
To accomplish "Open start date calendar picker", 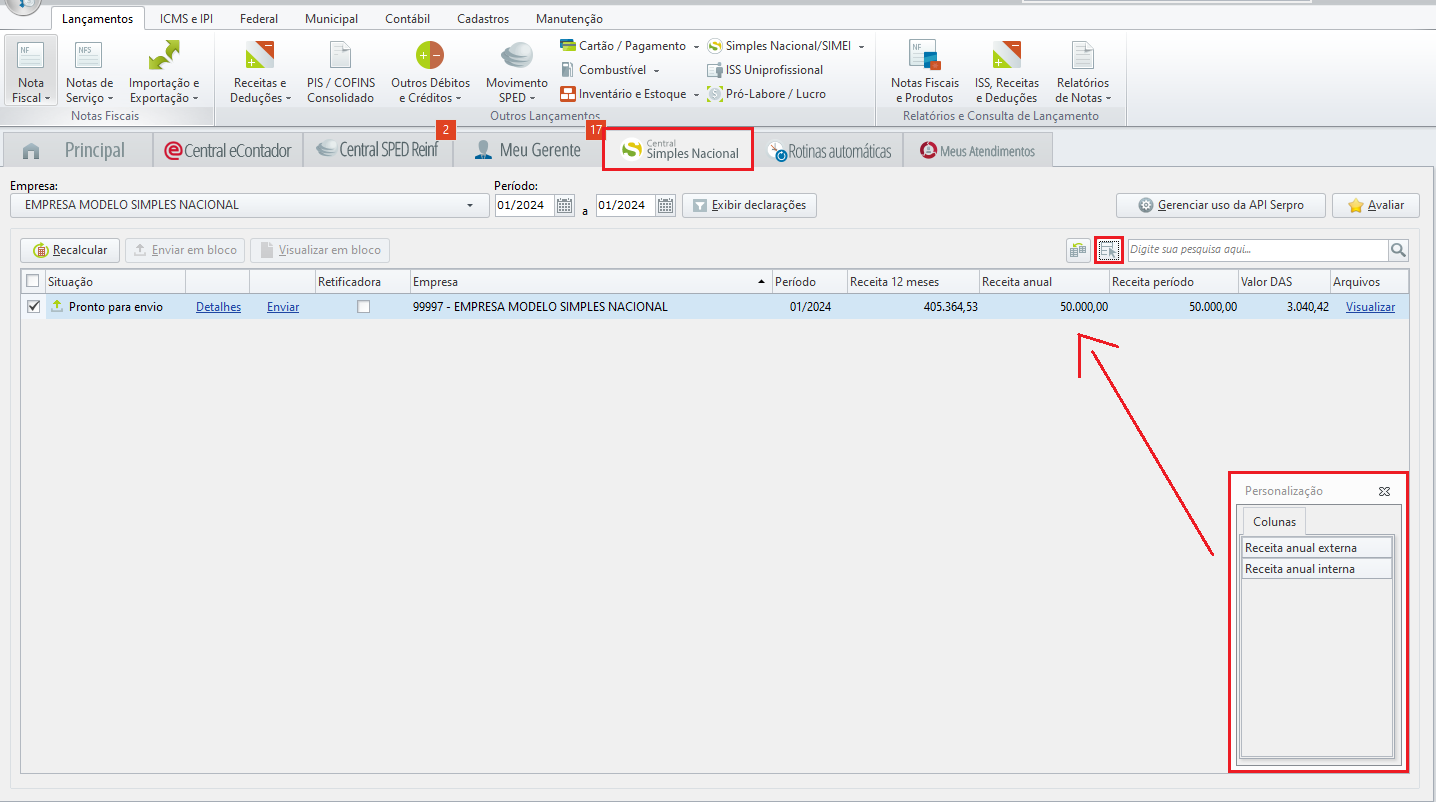I will (x=565, y=206).
